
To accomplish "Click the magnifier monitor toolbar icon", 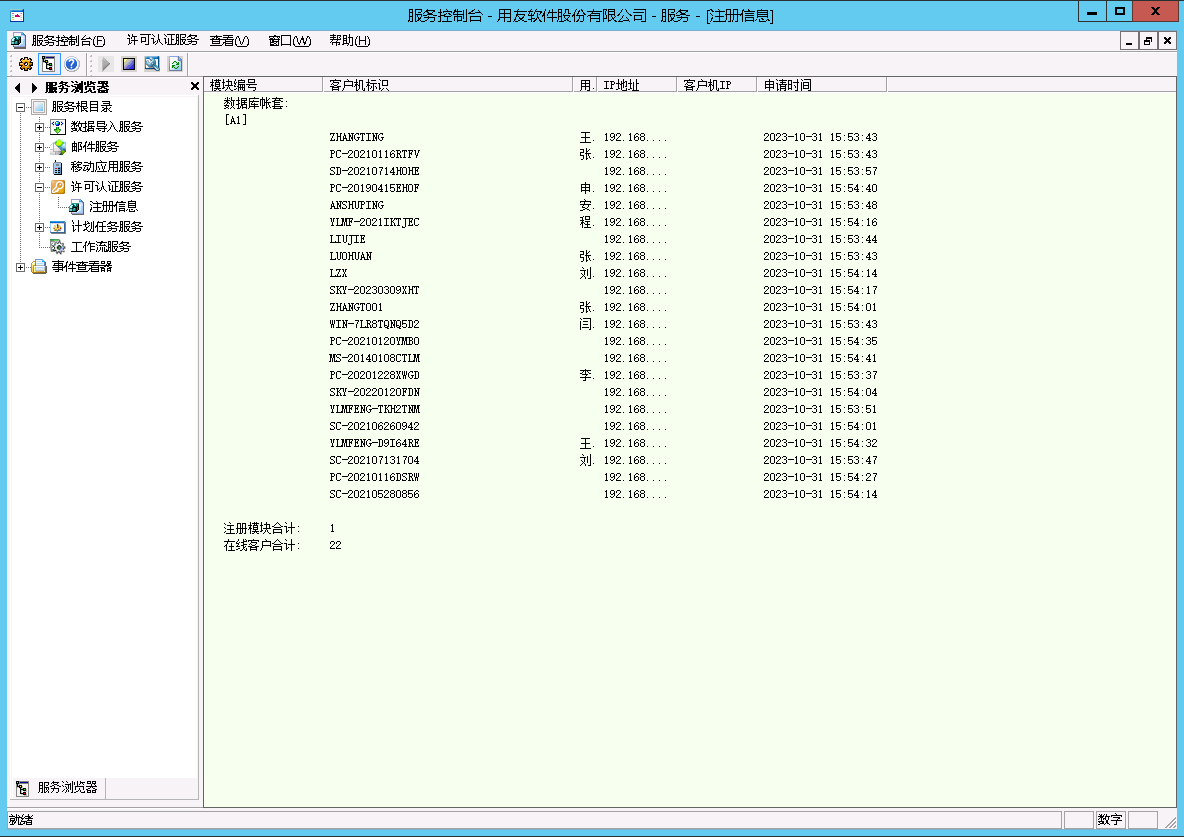I will tap(152, 64).
